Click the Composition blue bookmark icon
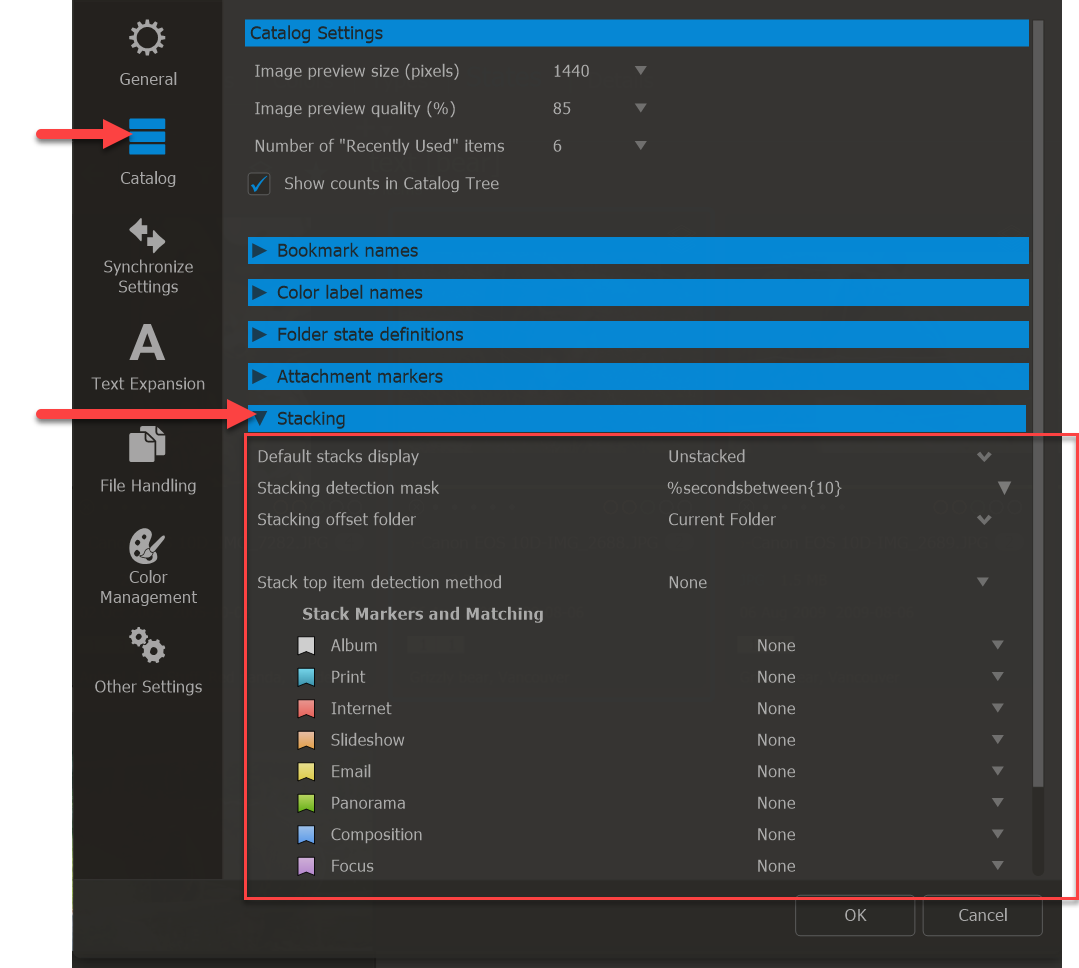The image size is (1079, 968). 306,835
